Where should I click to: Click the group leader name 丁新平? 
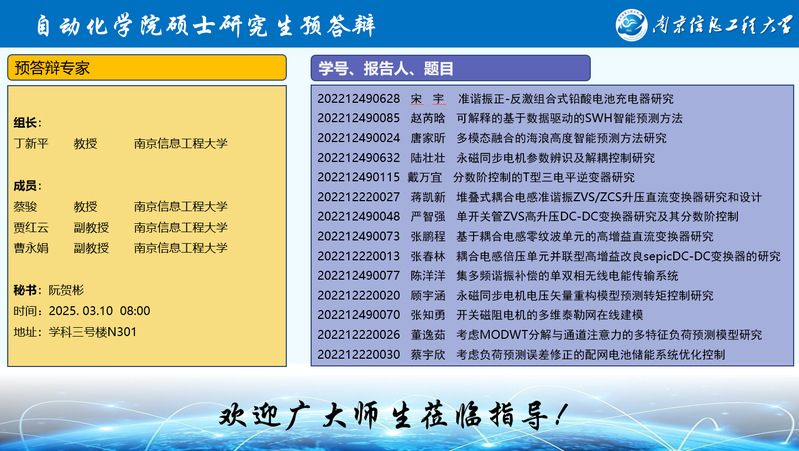pyautogui.click(x=31, y=144)
